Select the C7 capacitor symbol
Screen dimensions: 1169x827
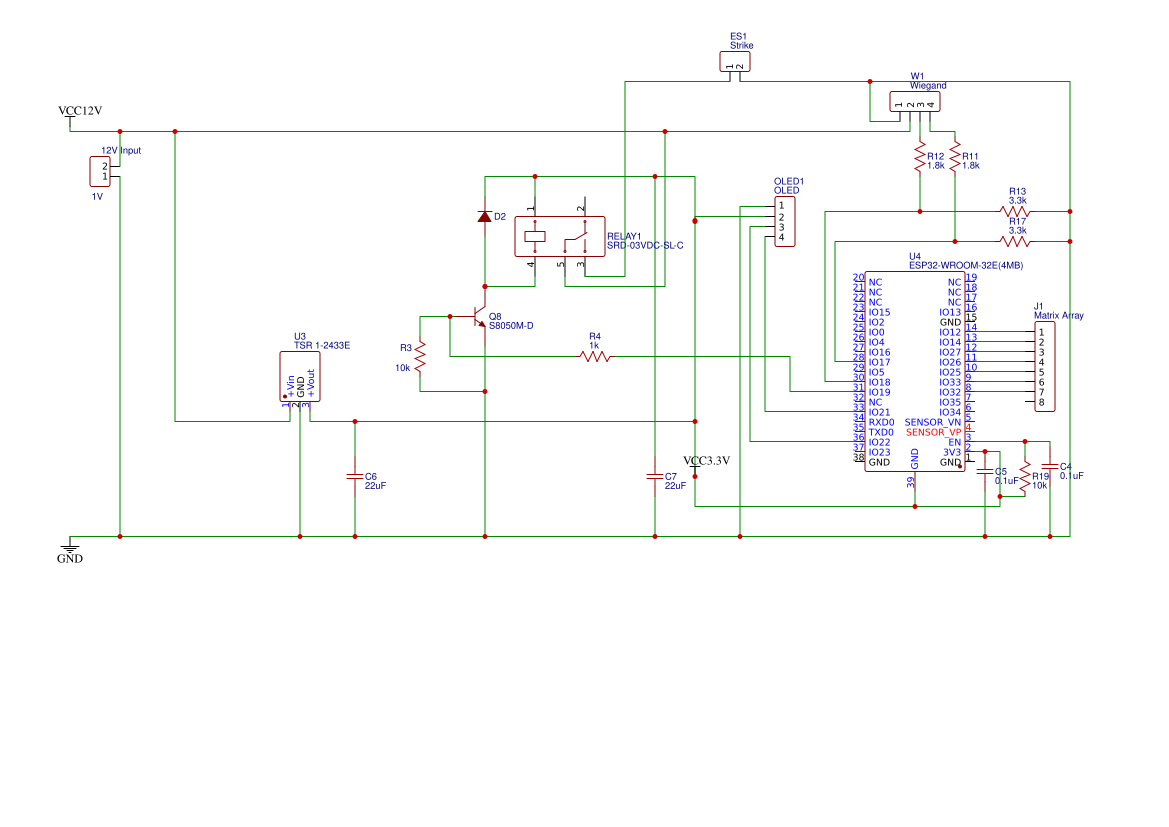(x=655, y=476)
